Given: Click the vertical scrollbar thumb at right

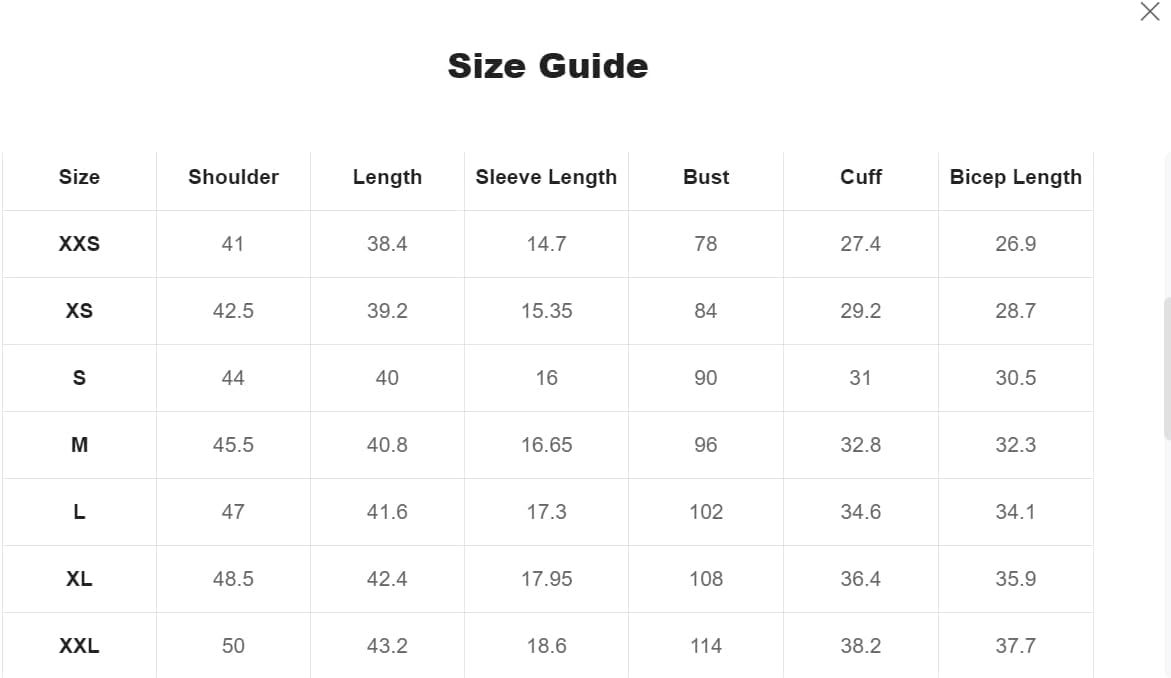Looking at the screenshot, I should [x=1167, y=368].
